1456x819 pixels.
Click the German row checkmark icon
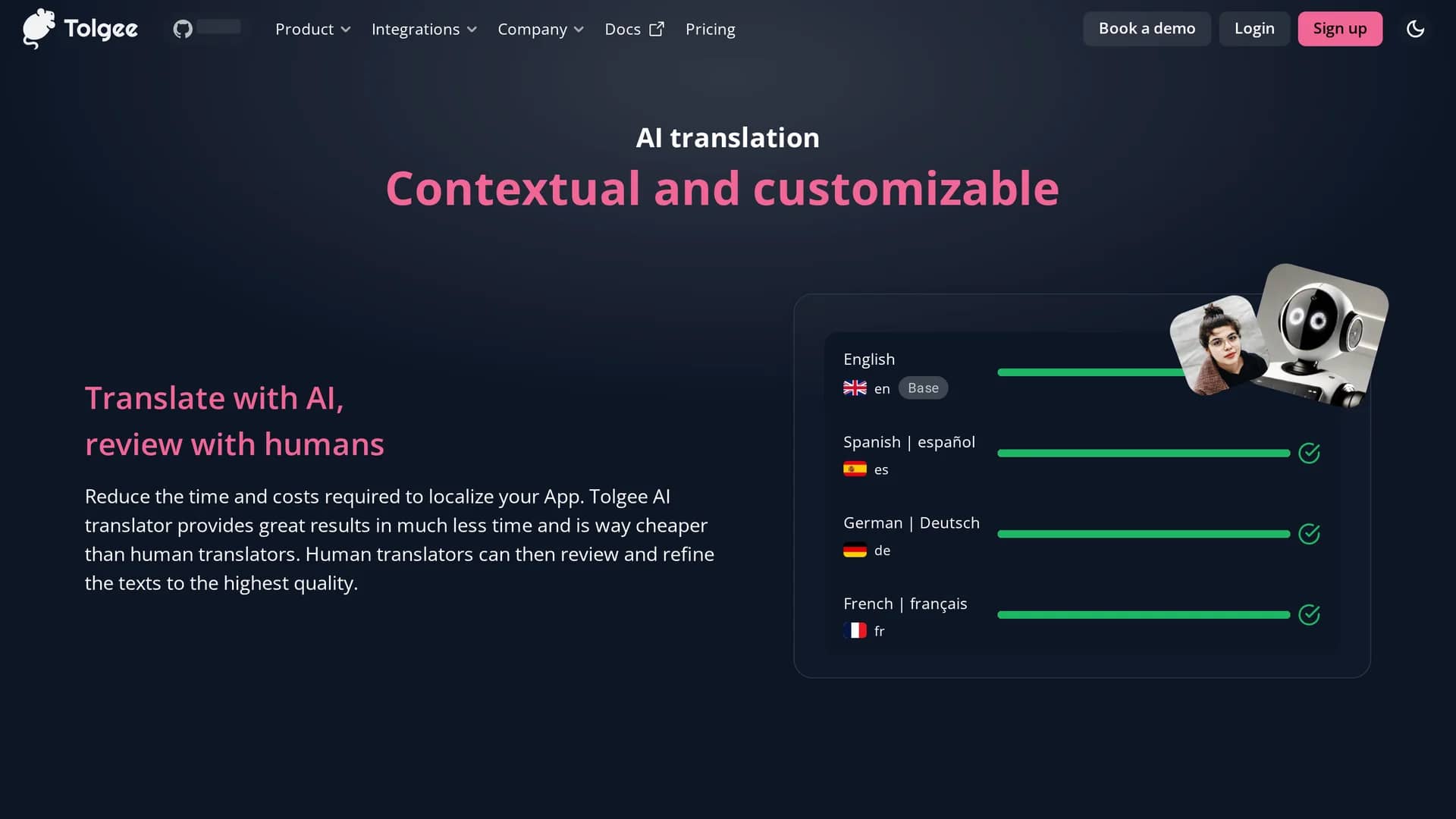1309,534
